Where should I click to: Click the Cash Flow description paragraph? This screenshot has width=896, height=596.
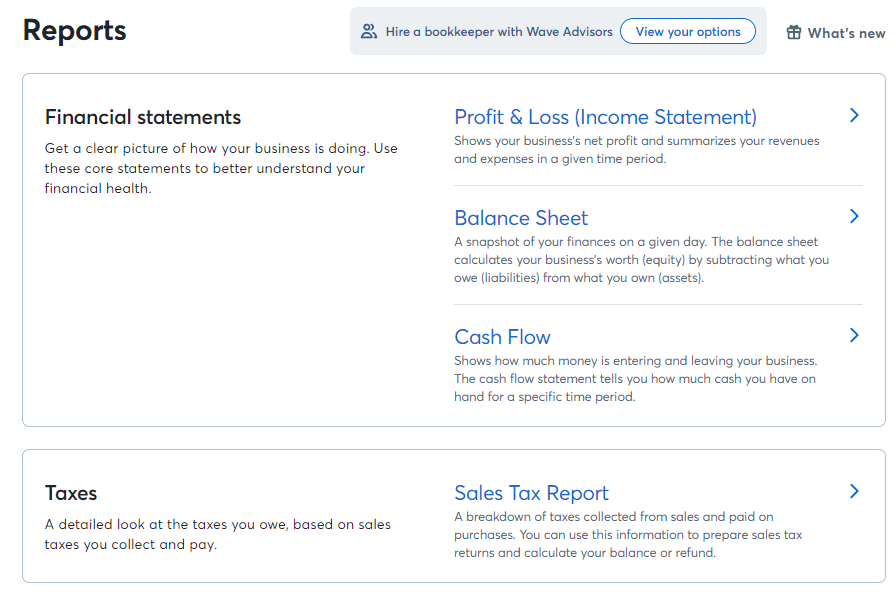click(x=635, y=379)
